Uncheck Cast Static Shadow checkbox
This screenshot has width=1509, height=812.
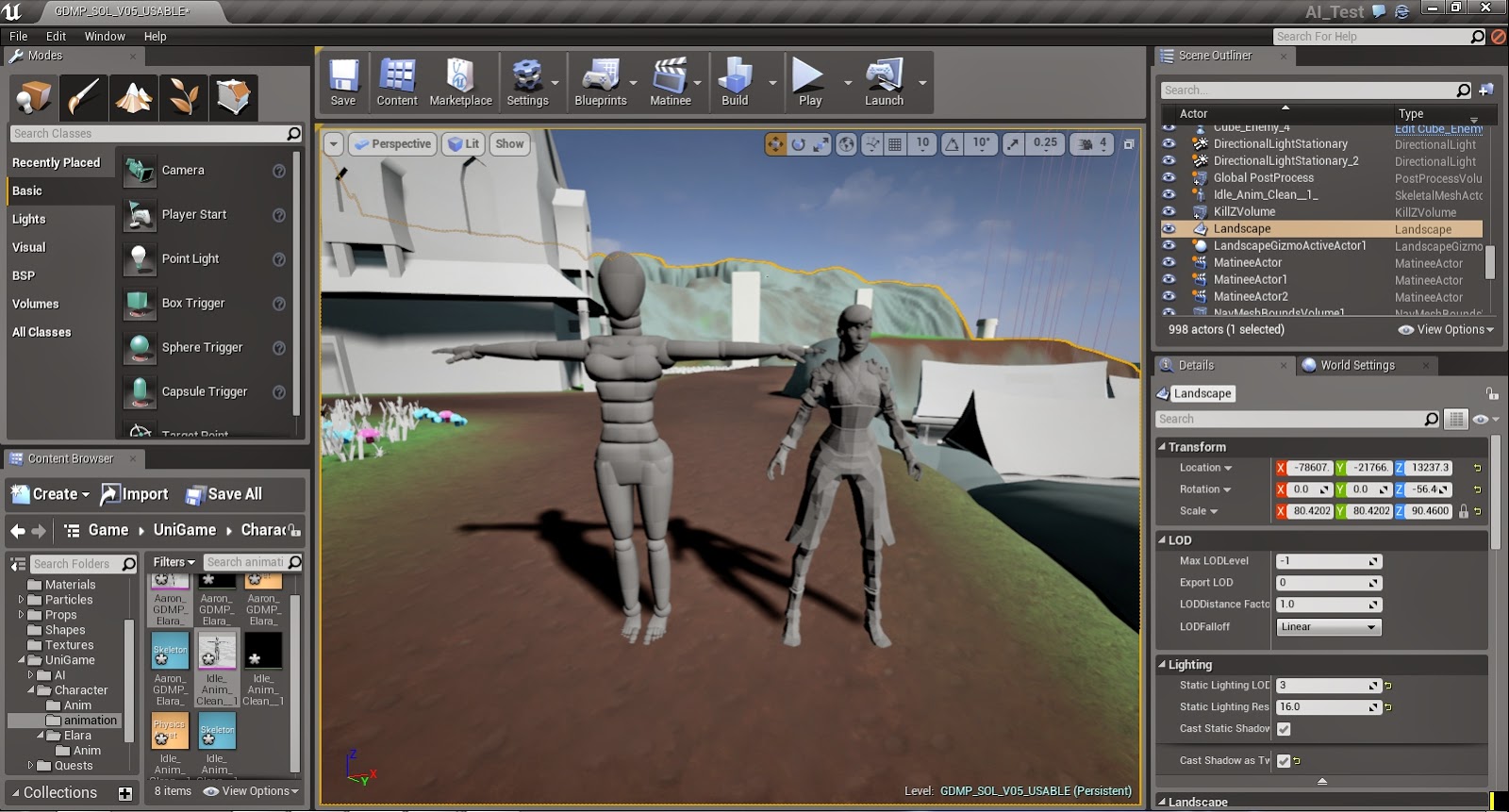1284,729
